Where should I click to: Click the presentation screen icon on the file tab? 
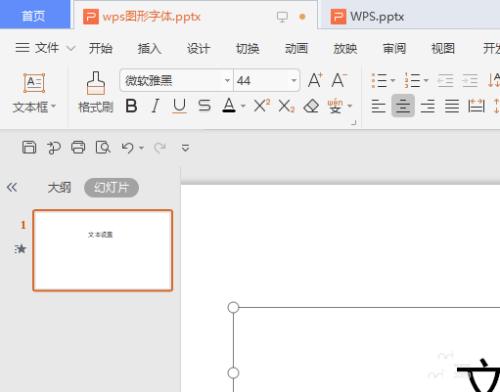[282, 17]
